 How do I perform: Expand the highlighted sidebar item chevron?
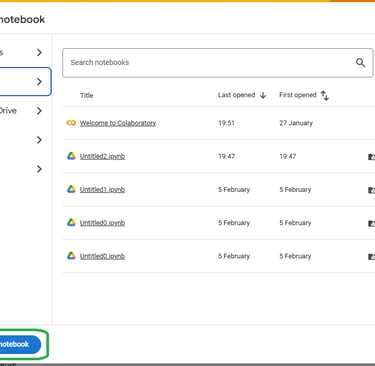(39, 82)
